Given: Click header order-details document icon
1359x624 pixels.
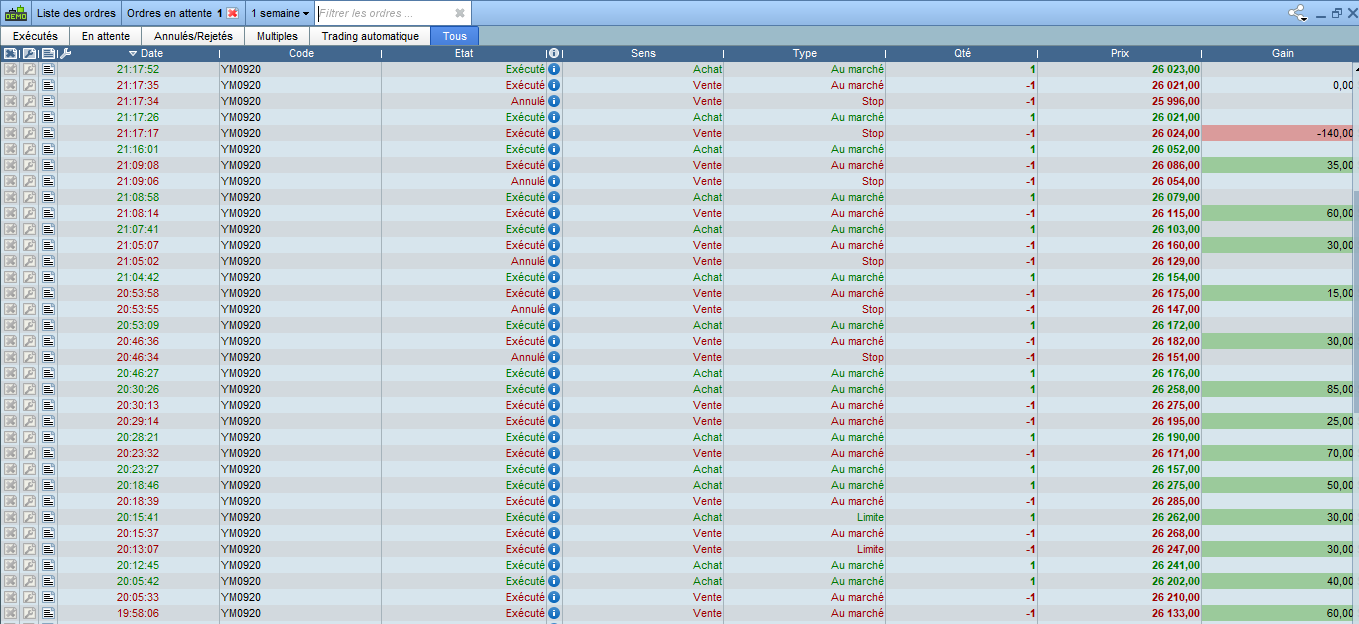Looking at the screenshot, I should point(49,53).
